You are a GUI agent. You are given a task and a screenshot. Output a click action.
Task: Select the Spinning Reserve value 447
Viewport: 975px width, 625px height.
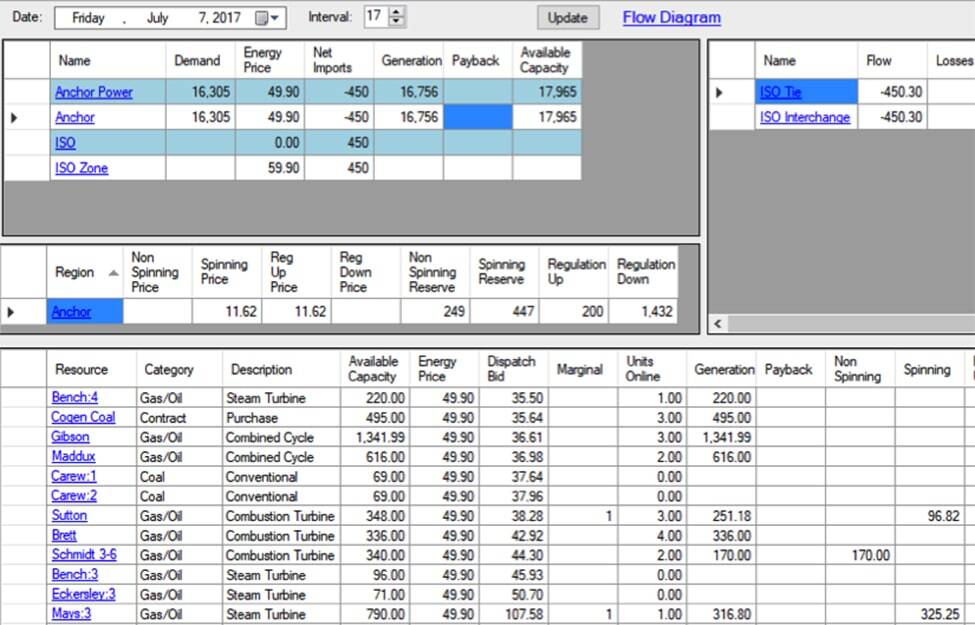pyautogui.click(x=504, y=312)
